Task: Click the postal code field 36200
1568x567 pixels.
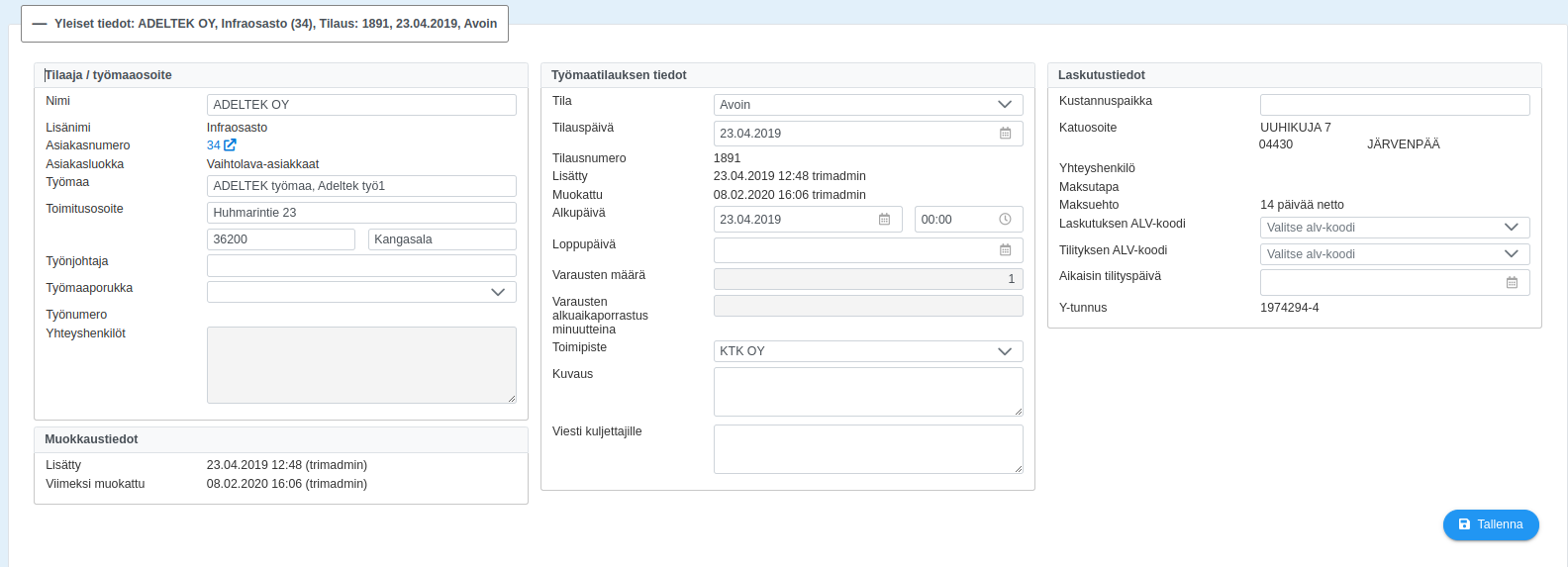Action: click(x=281, y=239)
